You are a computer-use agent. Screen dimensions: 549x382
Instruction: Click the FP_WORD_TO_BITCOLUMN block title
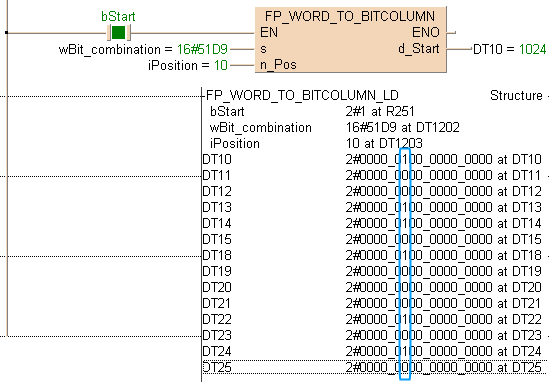(x=350, y=16)
